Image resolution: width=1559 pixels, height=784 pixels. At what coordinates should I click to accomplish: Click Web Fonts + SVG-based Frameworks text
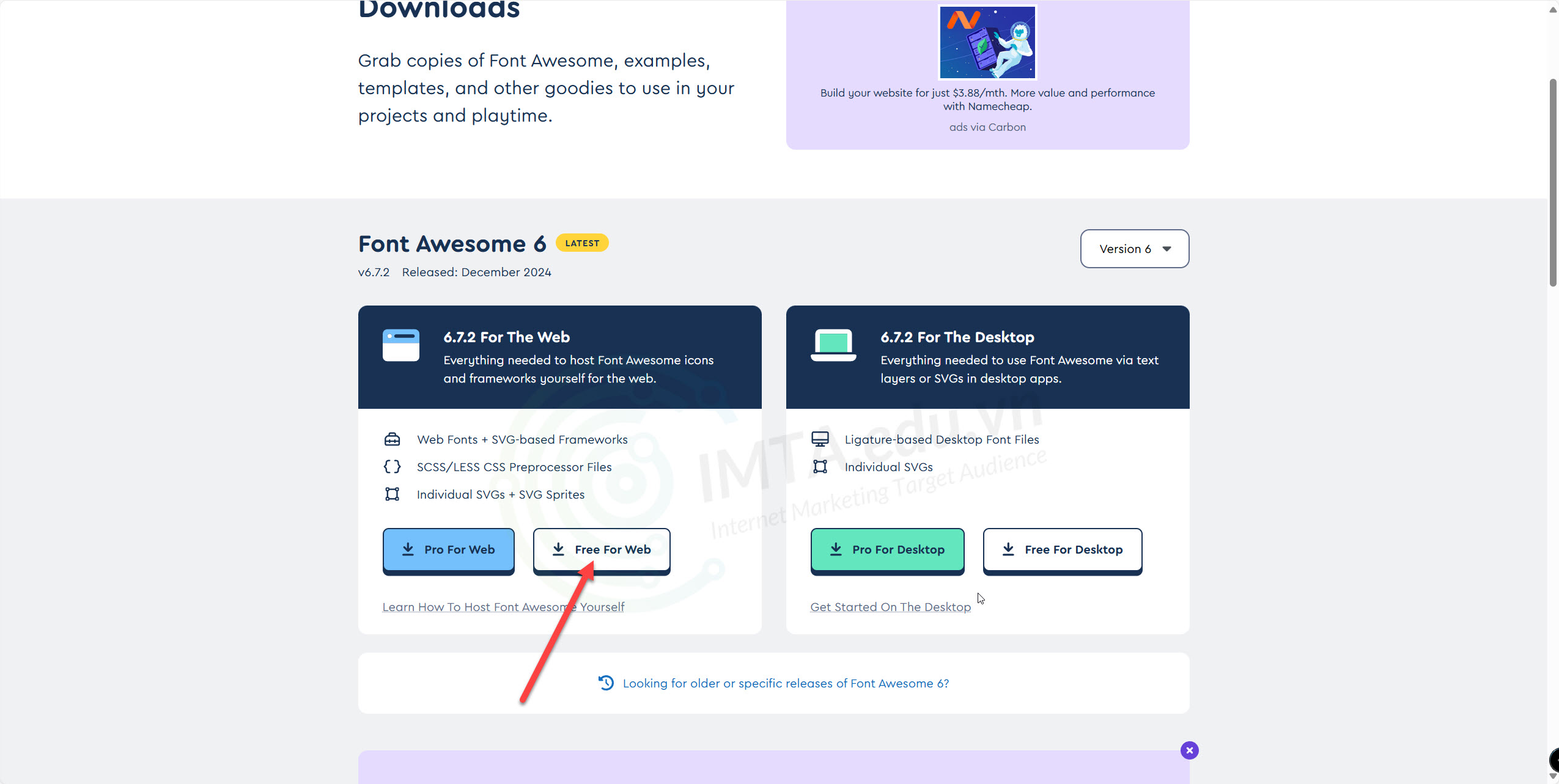point(522,439)
